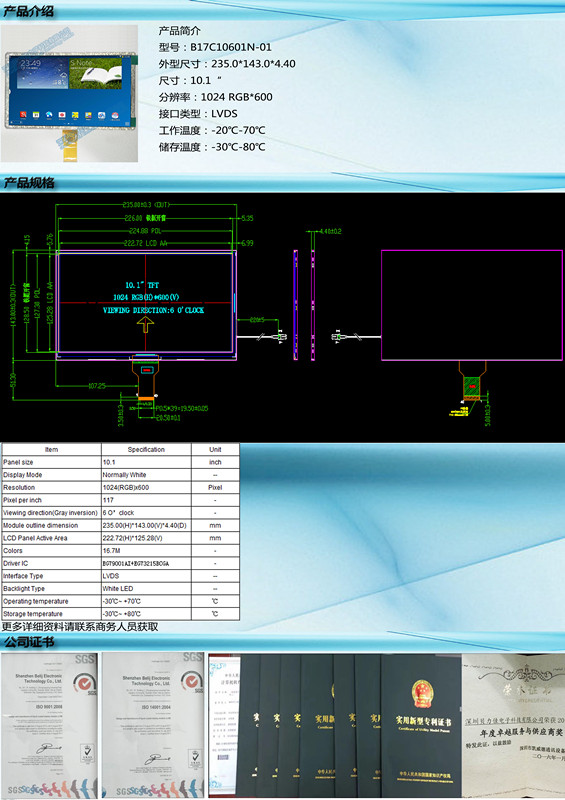
Task: Click the 产品规格 section header
Action: click(29, 183)
